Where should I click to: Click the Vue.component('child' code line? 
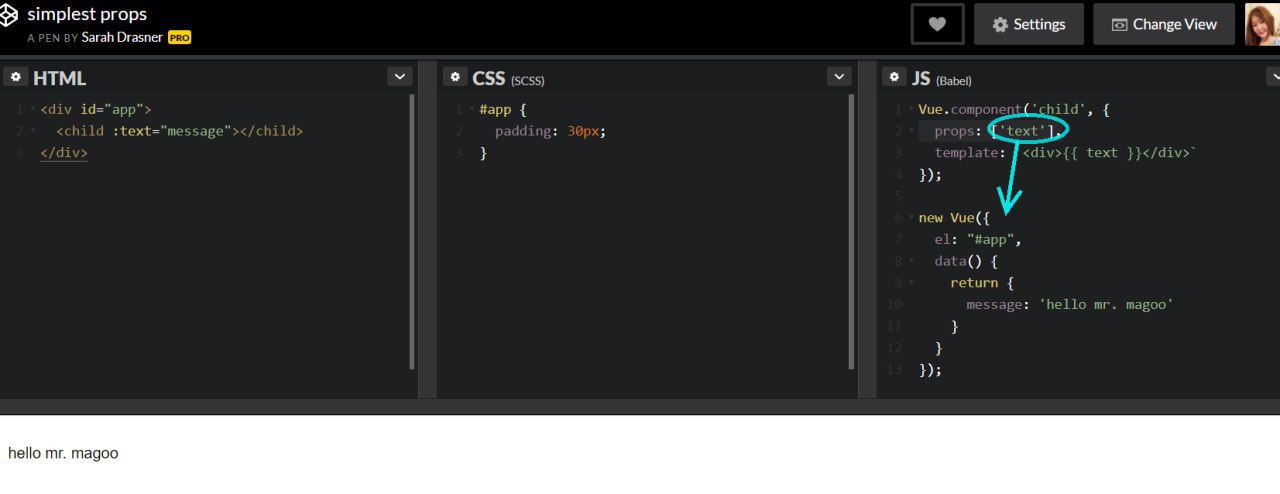point(1014,110)
